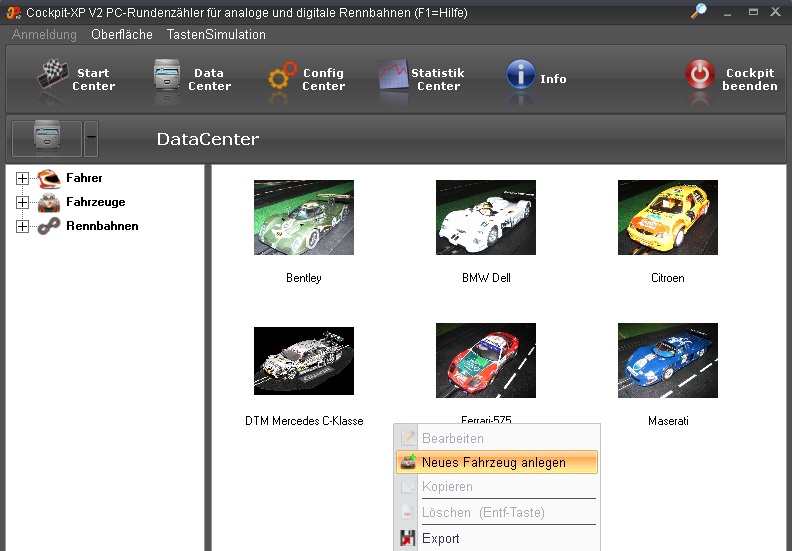Click the Export floppy disk icon
The image size is (792, 551).
tap(408, 538)
